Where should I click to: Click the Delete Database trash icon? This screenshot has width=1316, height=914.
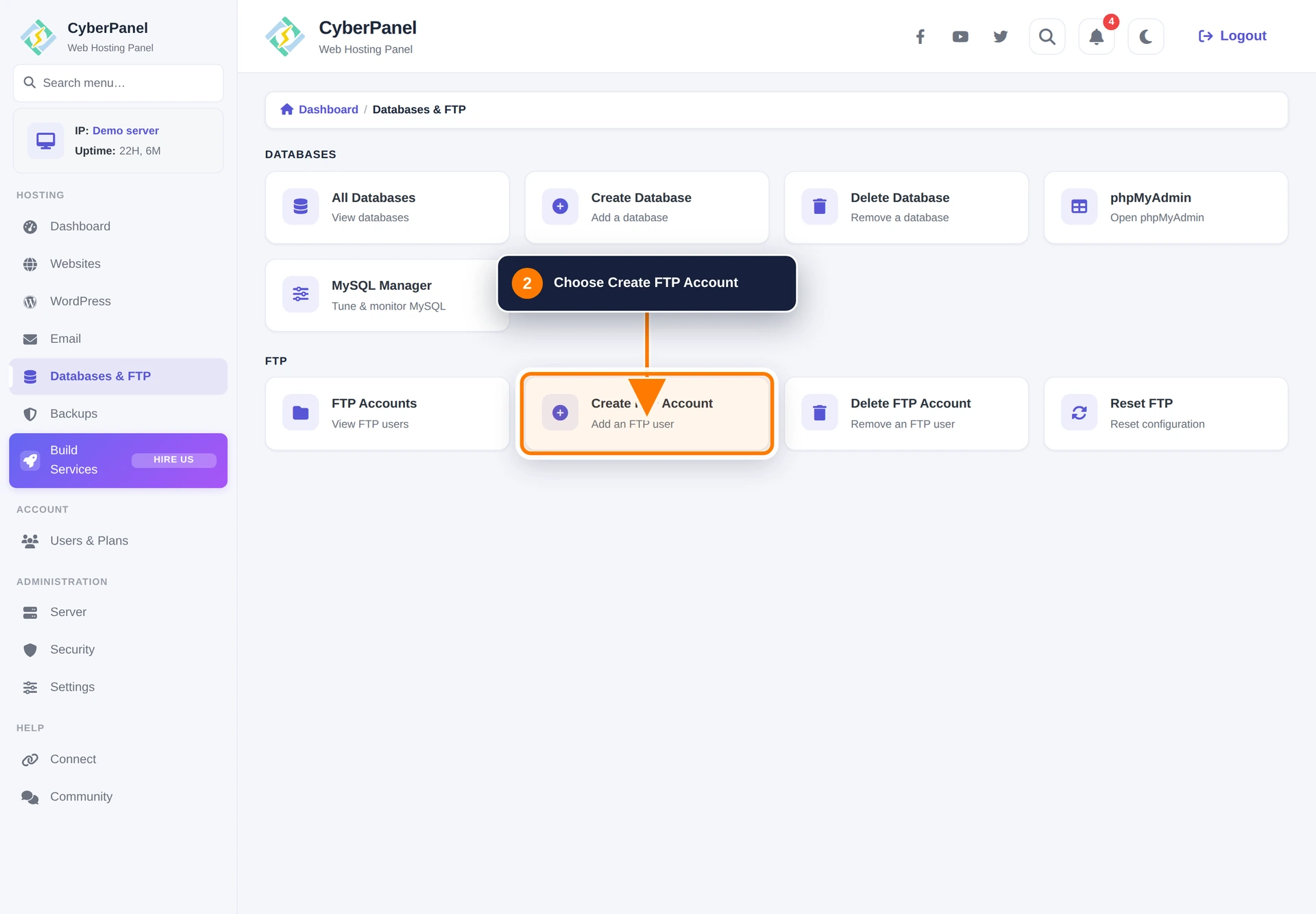[x=820, y=207]
